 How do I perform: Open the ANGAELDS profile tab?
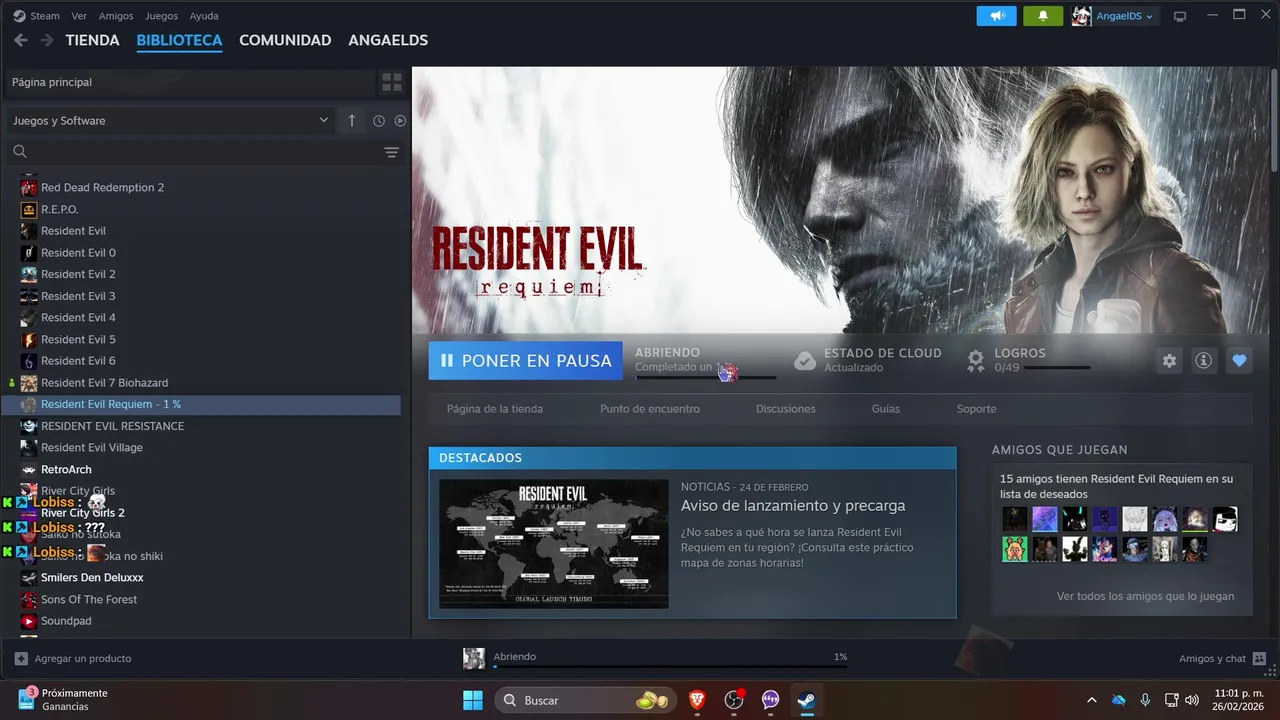click(388, 40)
